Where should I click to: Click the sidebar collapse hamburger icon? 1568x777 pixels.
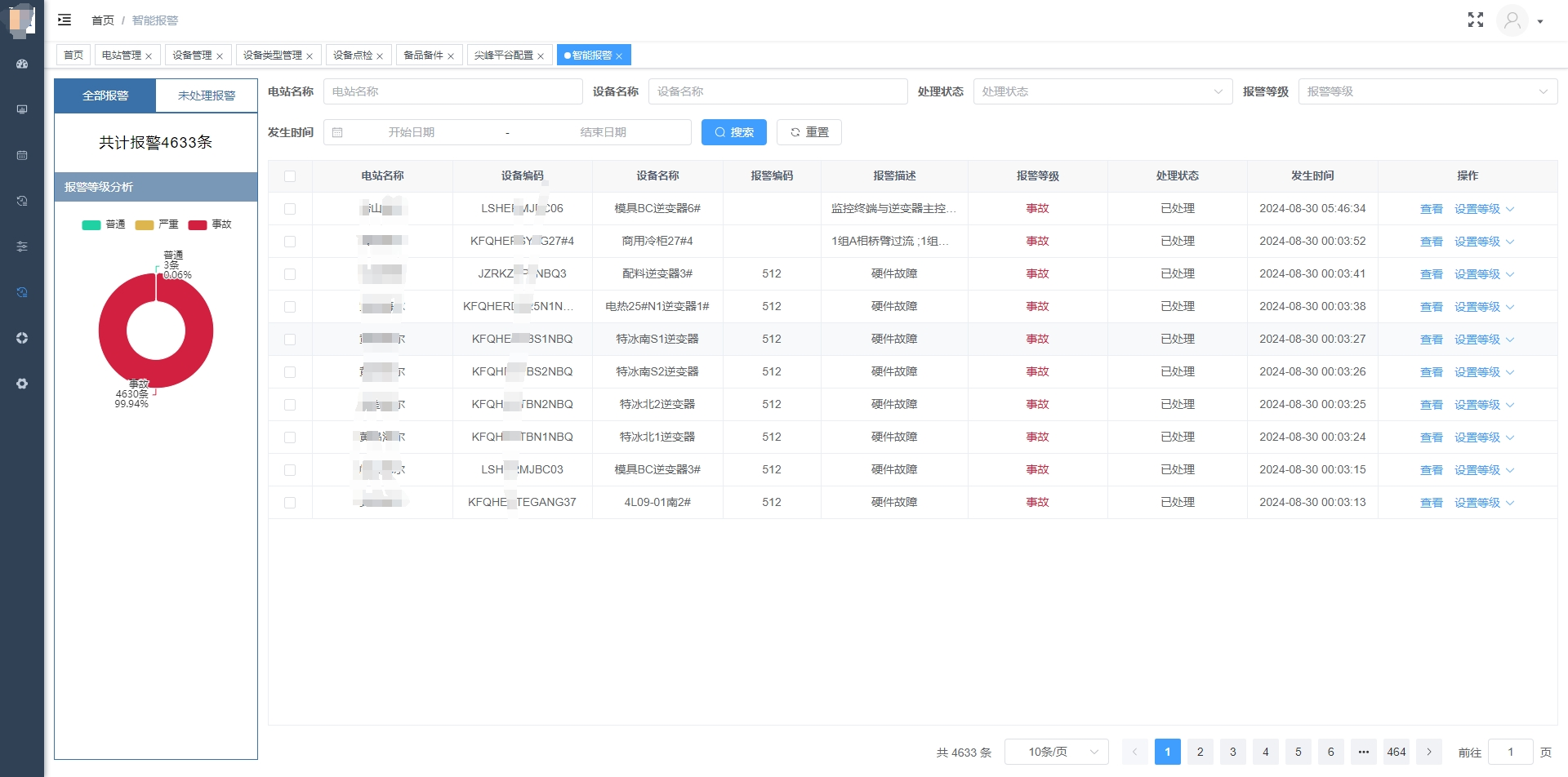click(65, 20)
